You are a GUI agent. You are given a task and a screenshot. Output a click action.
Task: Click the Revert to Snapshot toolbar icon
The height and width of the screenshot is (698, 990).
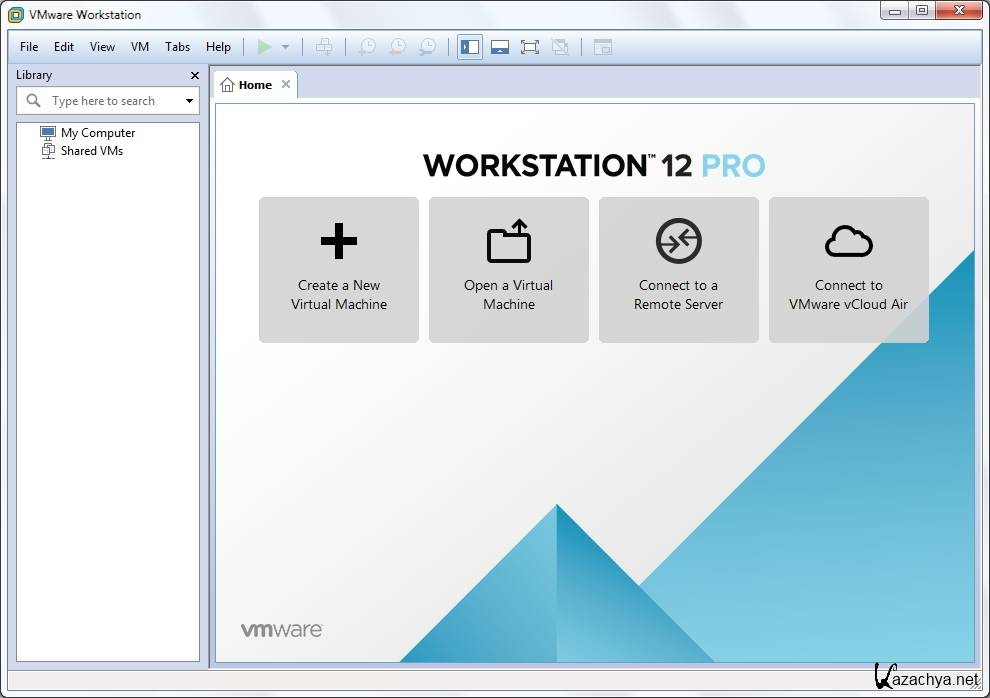[397, 47]
